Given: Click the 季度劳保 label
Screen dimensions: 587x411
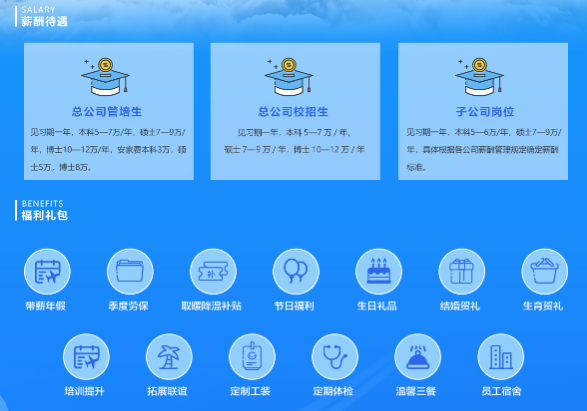Looking at the screenshot, I should pos(128,306).
